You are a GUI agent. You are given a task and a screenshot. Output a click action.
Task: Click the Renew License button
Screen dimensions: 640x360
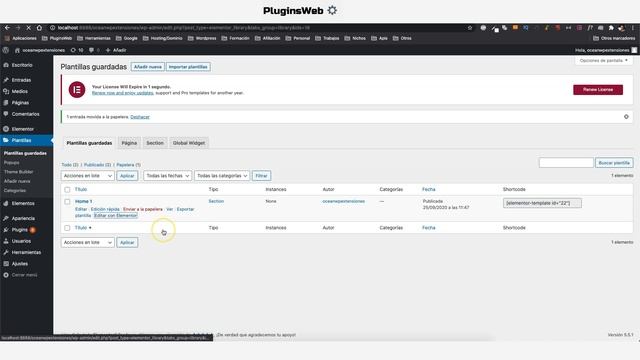598,90
